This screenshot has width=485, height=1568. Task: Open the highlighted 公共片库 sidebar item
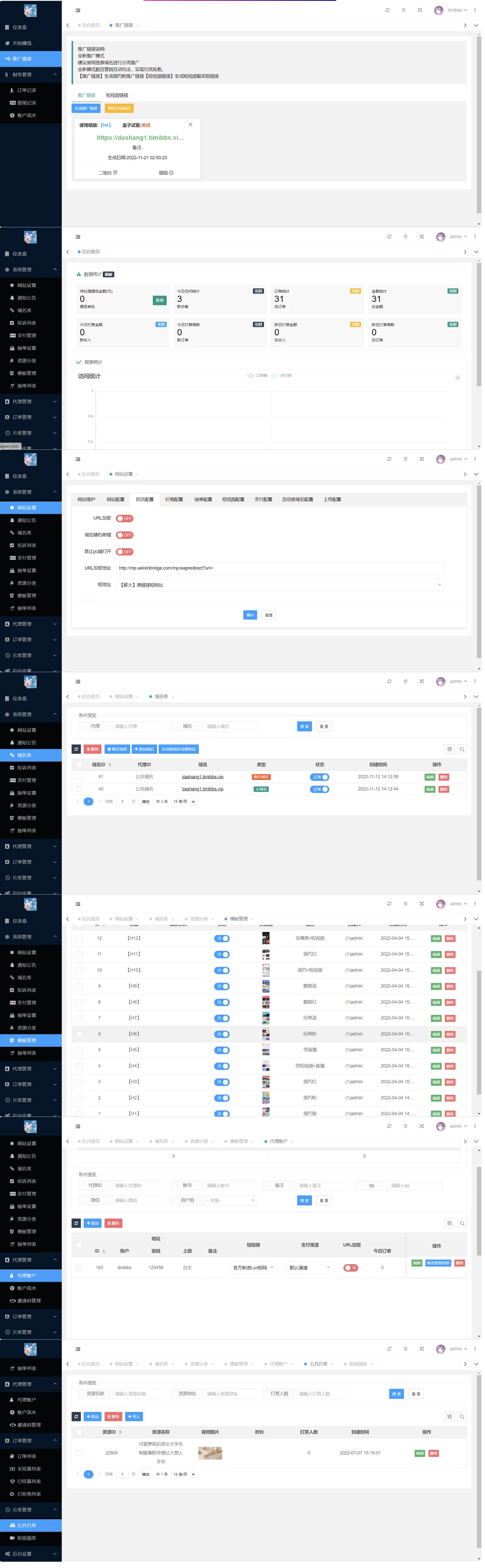[30, 1525]
